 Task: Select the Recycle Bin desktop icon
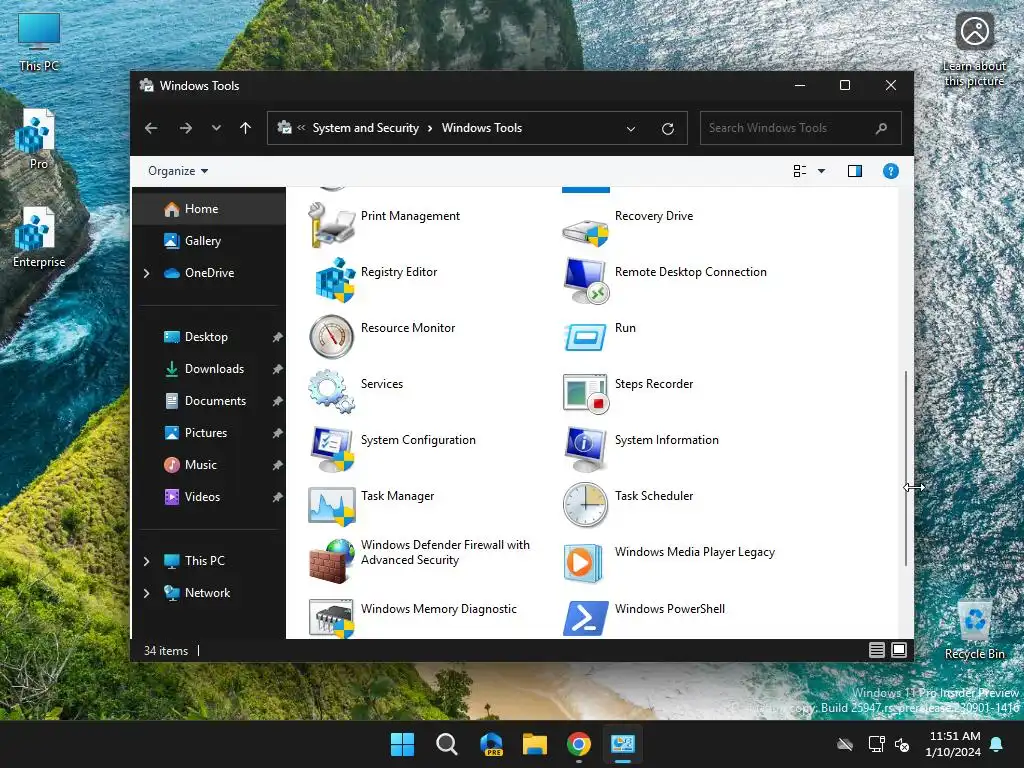[x=974, y=630]
